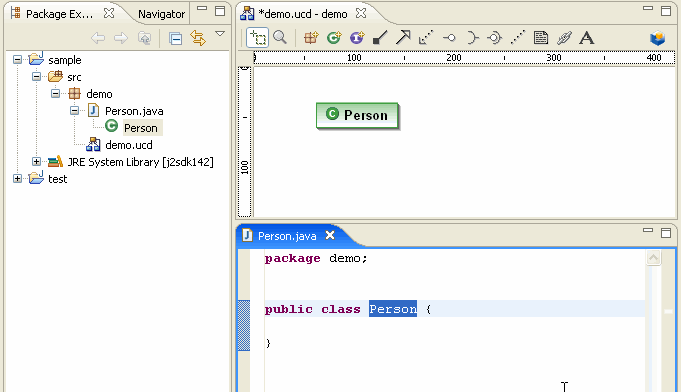This screenshot has width=681, height=392.
Task: Maximize the Package Explorer panel
Action: tap(220, 11)
